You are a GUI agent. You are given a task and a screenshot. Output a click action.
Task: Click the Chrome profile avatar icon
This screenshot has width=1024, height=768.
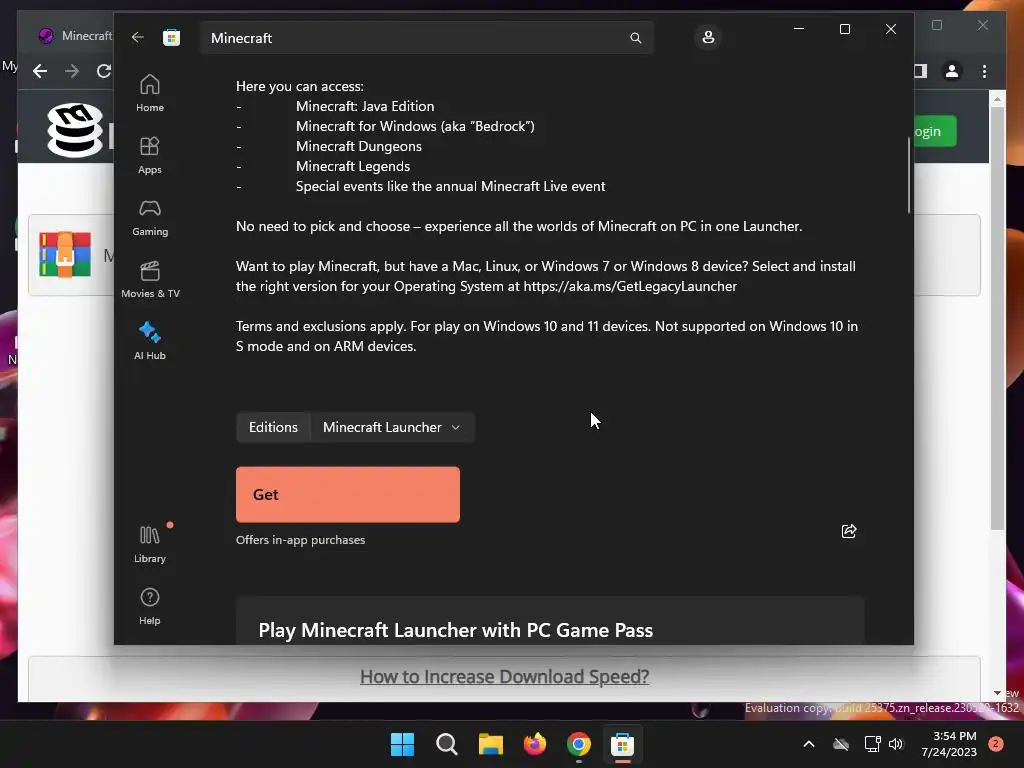coord(952,71)
